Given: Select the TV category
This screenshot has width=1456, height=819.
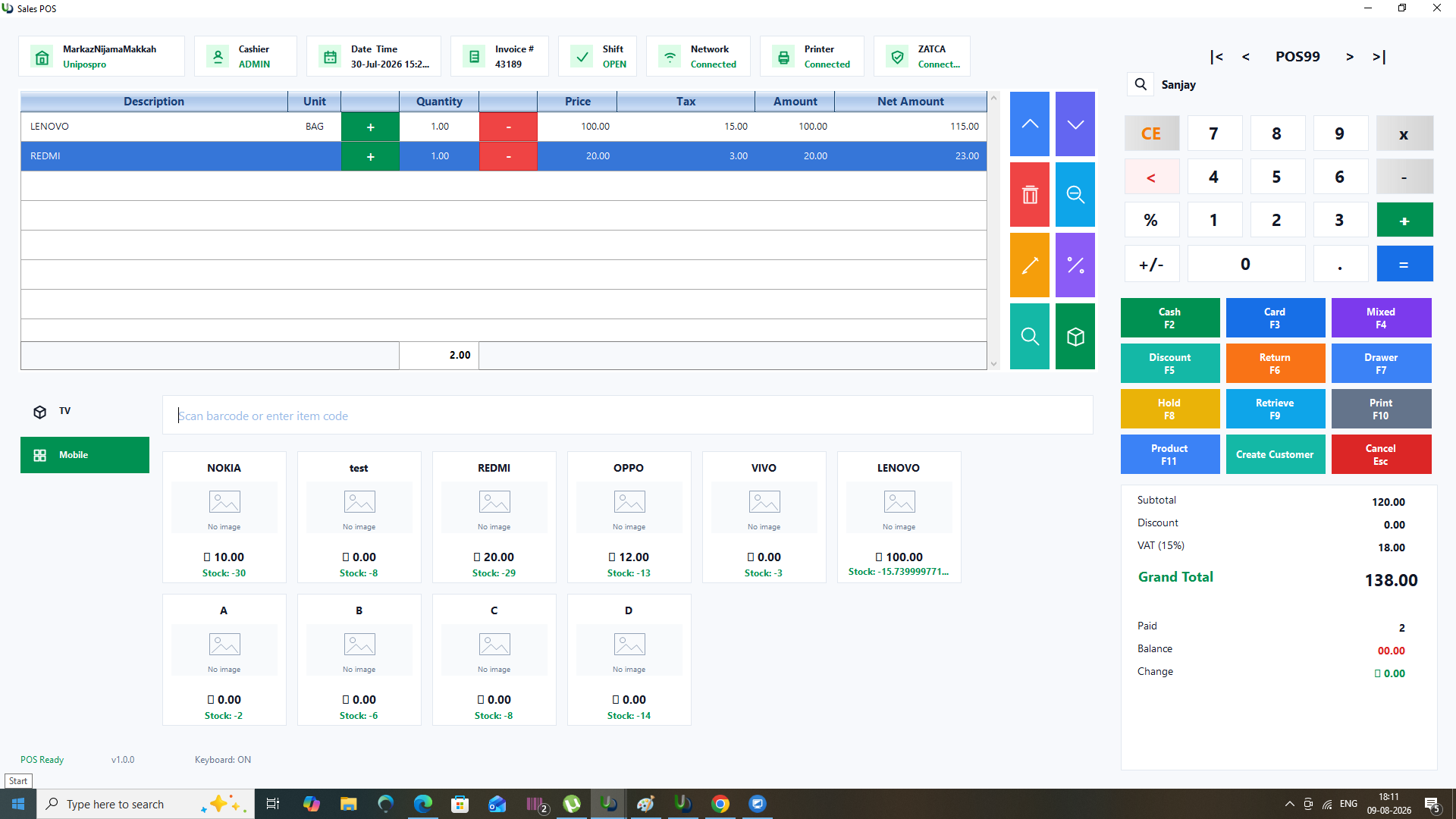Looking at the screenshot, I should click(85, 411).
